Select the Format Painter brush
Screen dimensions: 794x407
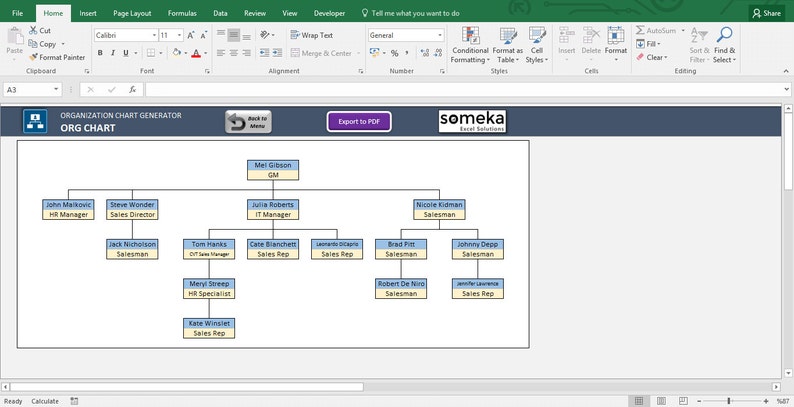point(33,57)
